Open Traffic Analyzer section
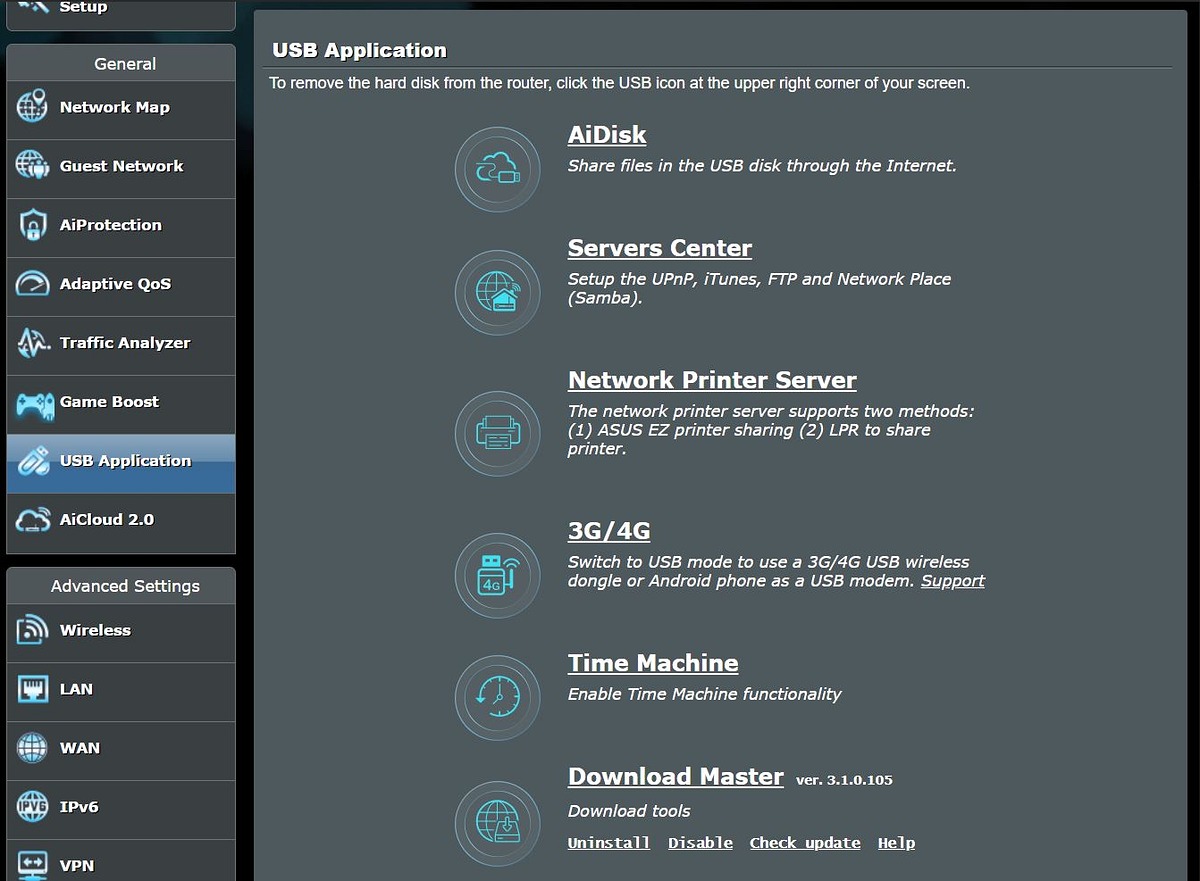 (124, 344)
